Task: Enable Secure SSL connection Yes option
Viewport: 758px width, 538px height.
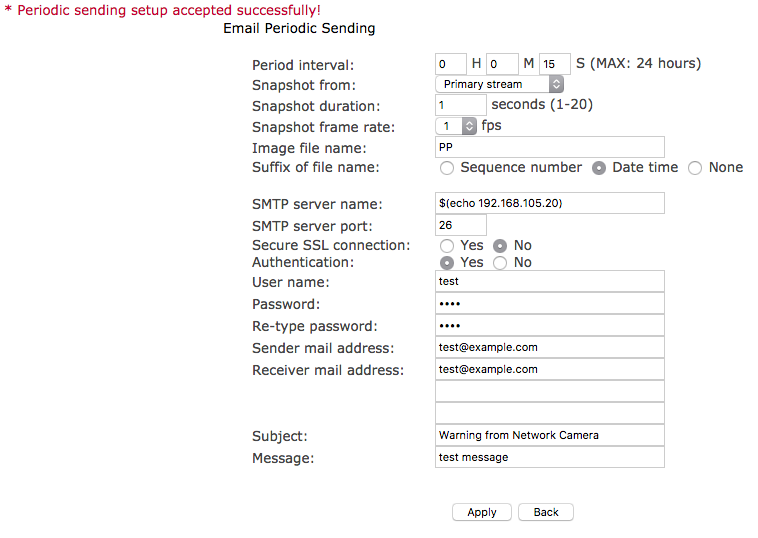Action: [447, 246]
